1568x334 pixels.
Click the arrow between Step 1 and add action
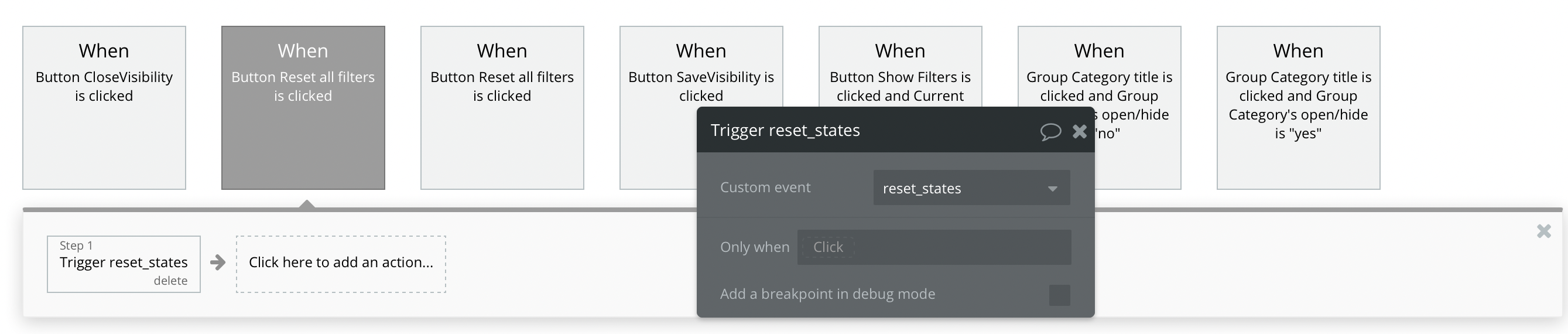tap(217, 263)
